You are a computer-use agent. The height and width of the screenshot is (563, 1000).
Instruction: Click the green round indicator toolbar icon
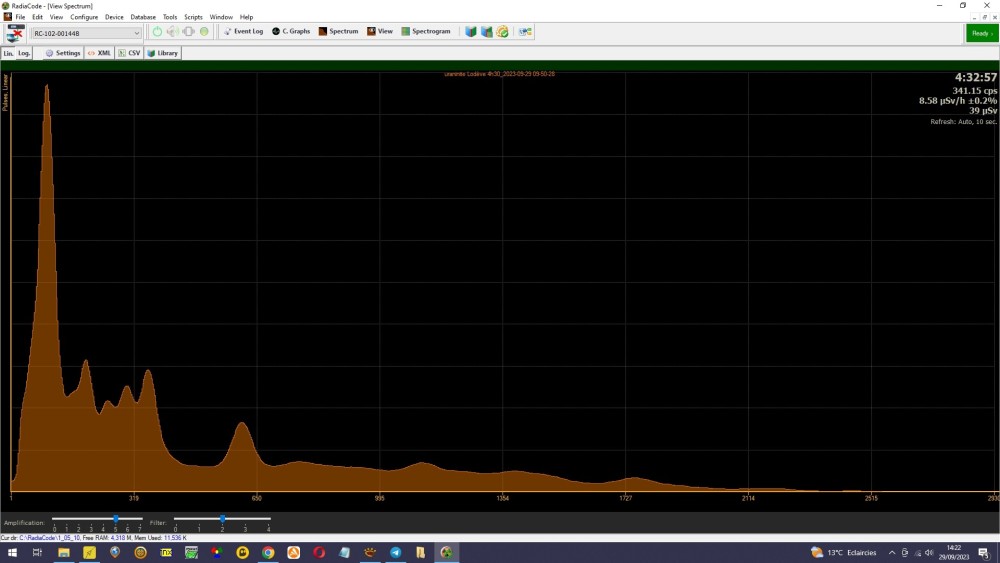[x=204, y=32]
